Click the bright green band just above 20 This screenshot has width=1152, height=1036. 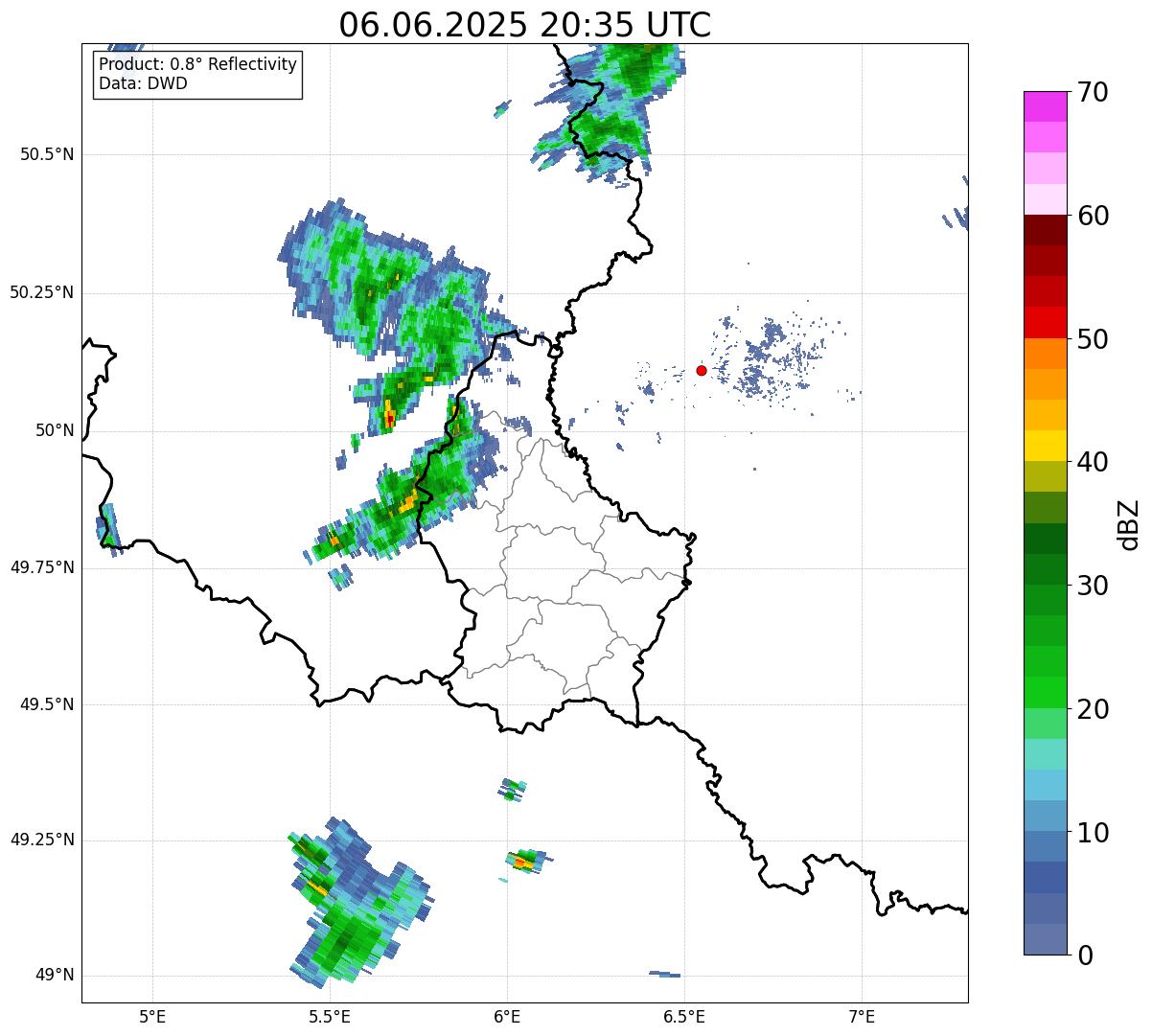pos(1045,692)
